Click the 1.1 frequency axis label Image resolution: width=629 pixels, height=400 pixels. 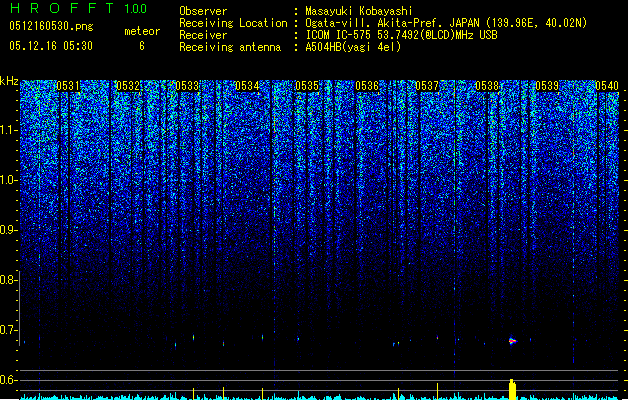pyautogui.click(x=9, y=130)
